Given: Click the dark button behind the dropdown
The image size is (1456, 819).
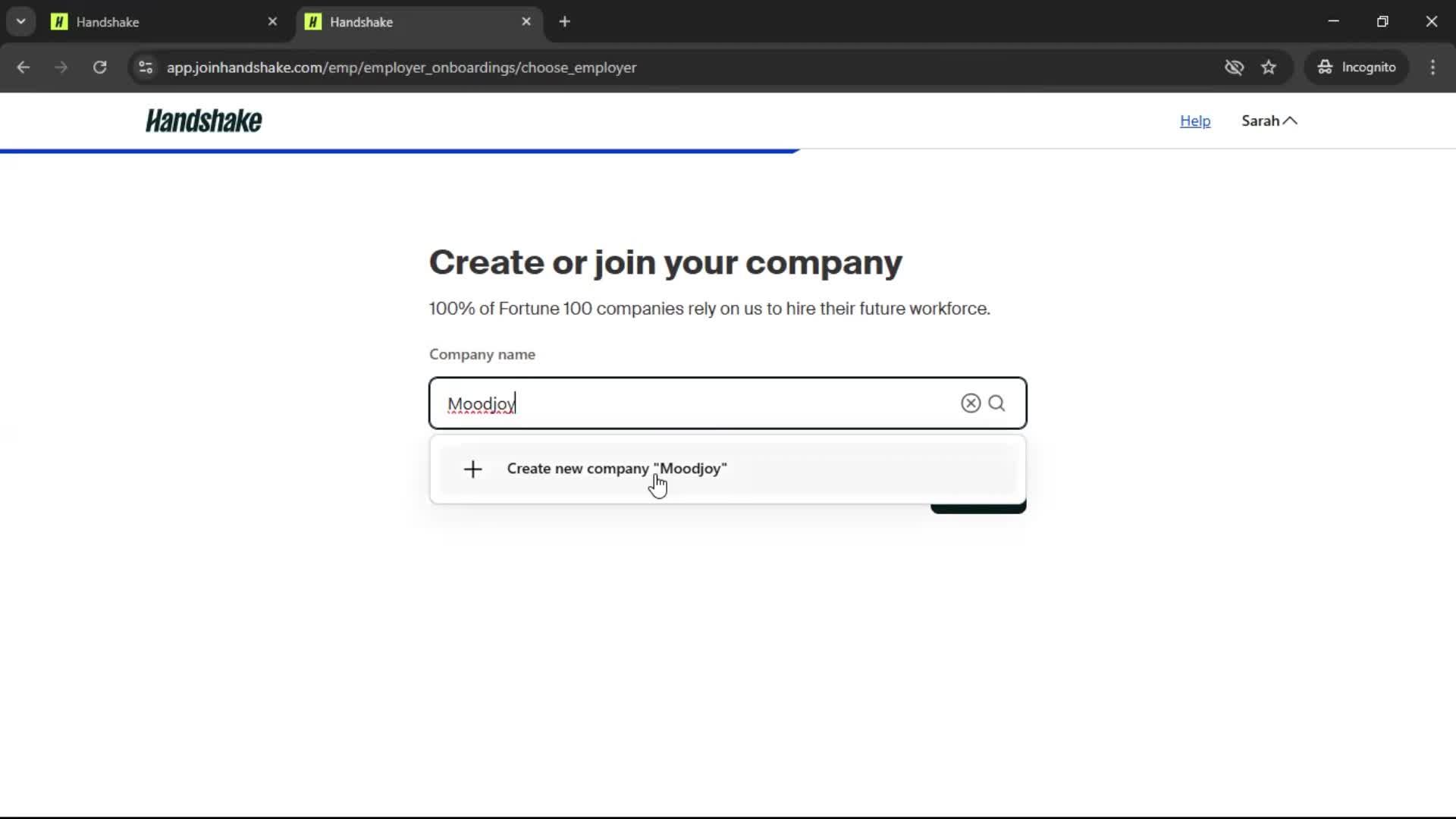Looking at the screenshot, I should click(x=978, y=508).
